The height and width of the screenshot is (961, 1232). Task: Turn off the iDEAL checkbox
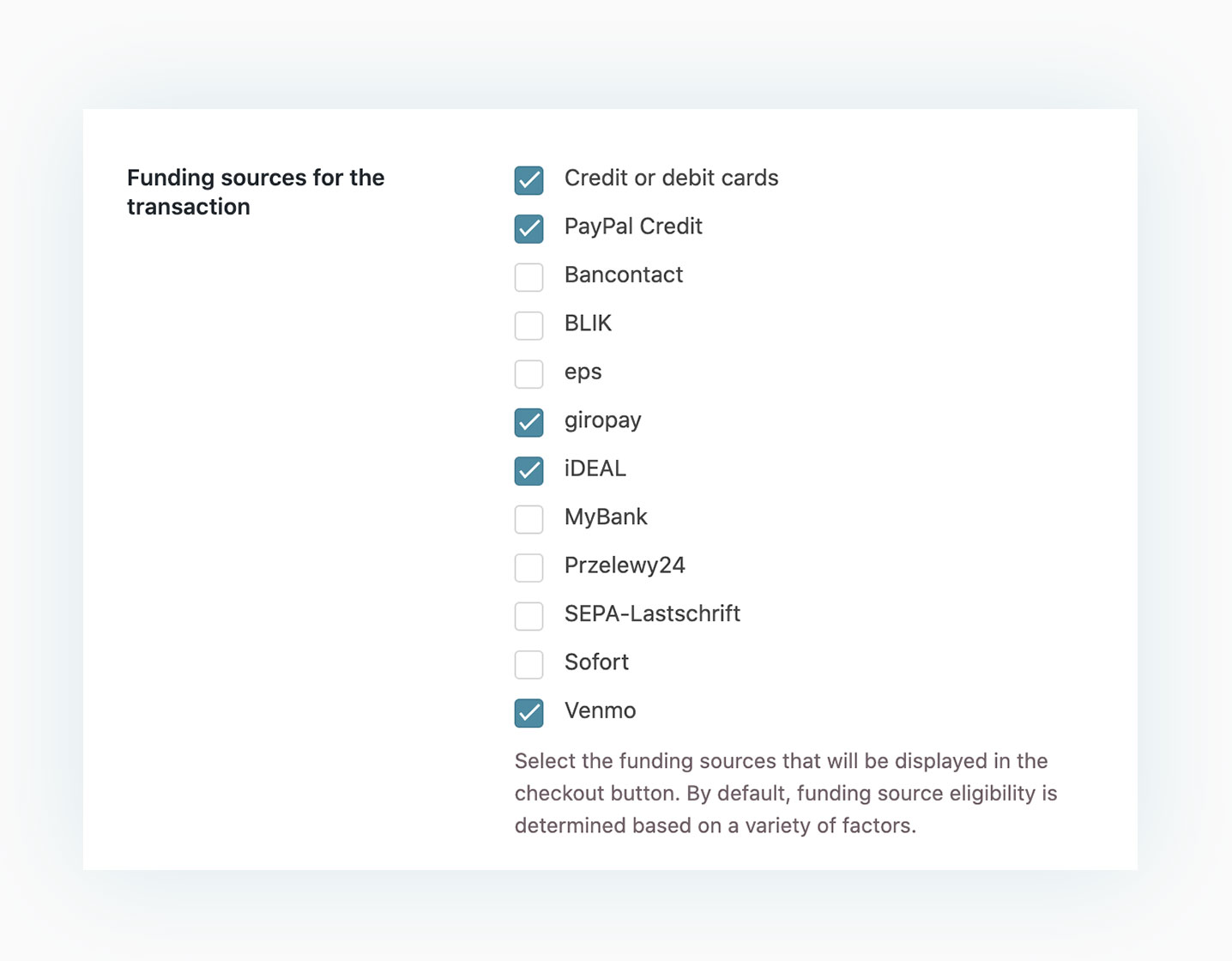click(x=528, y=470)
